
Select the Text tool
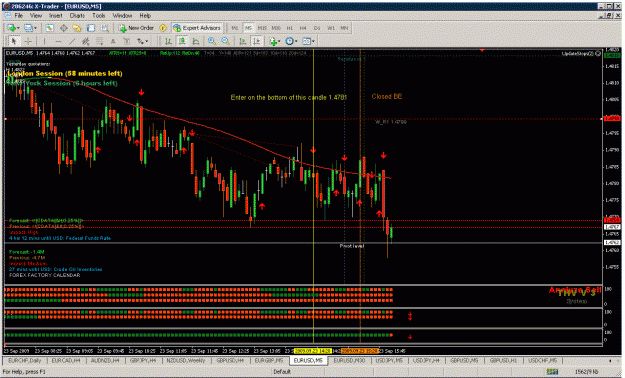[x=113, y=41]
